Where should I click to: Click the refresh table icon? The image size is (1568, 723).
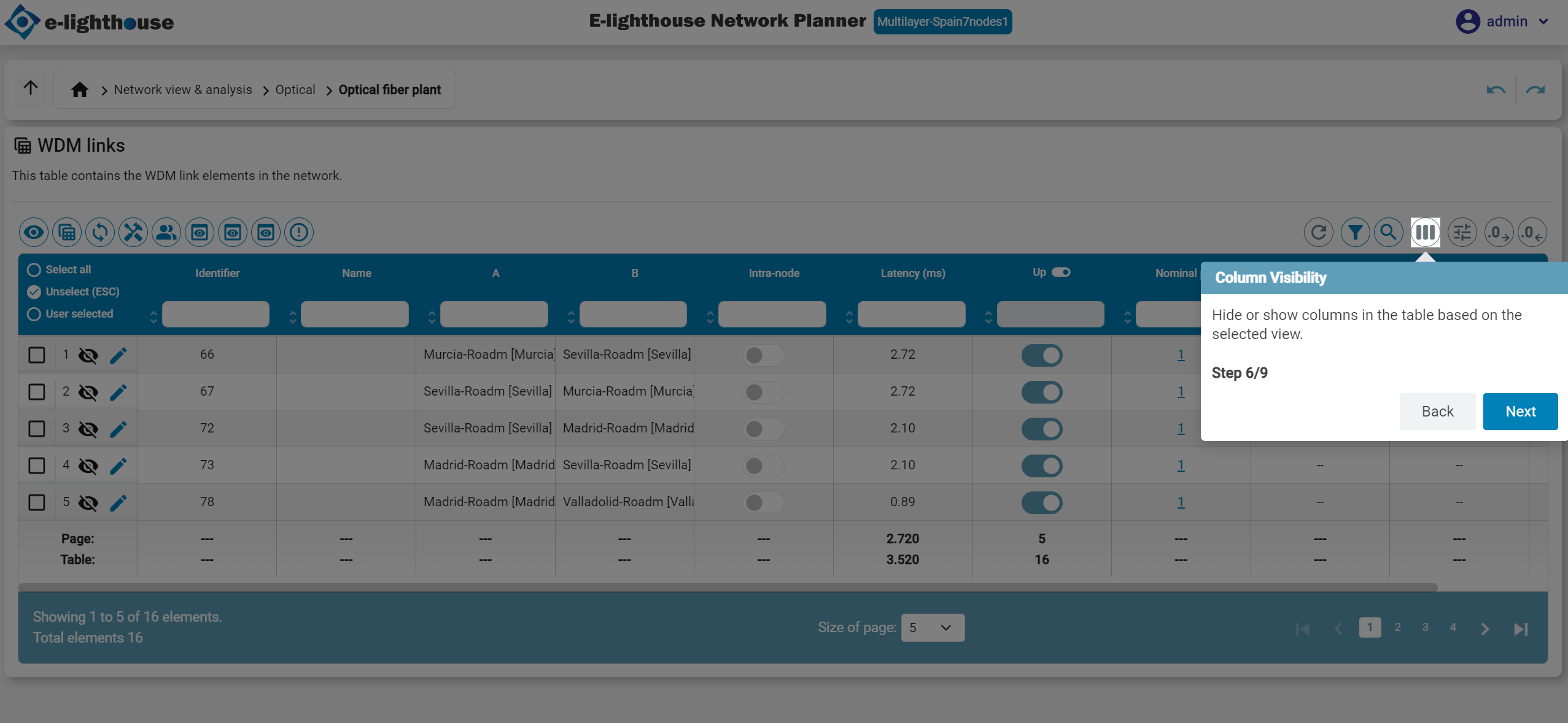click(1318, 232)
